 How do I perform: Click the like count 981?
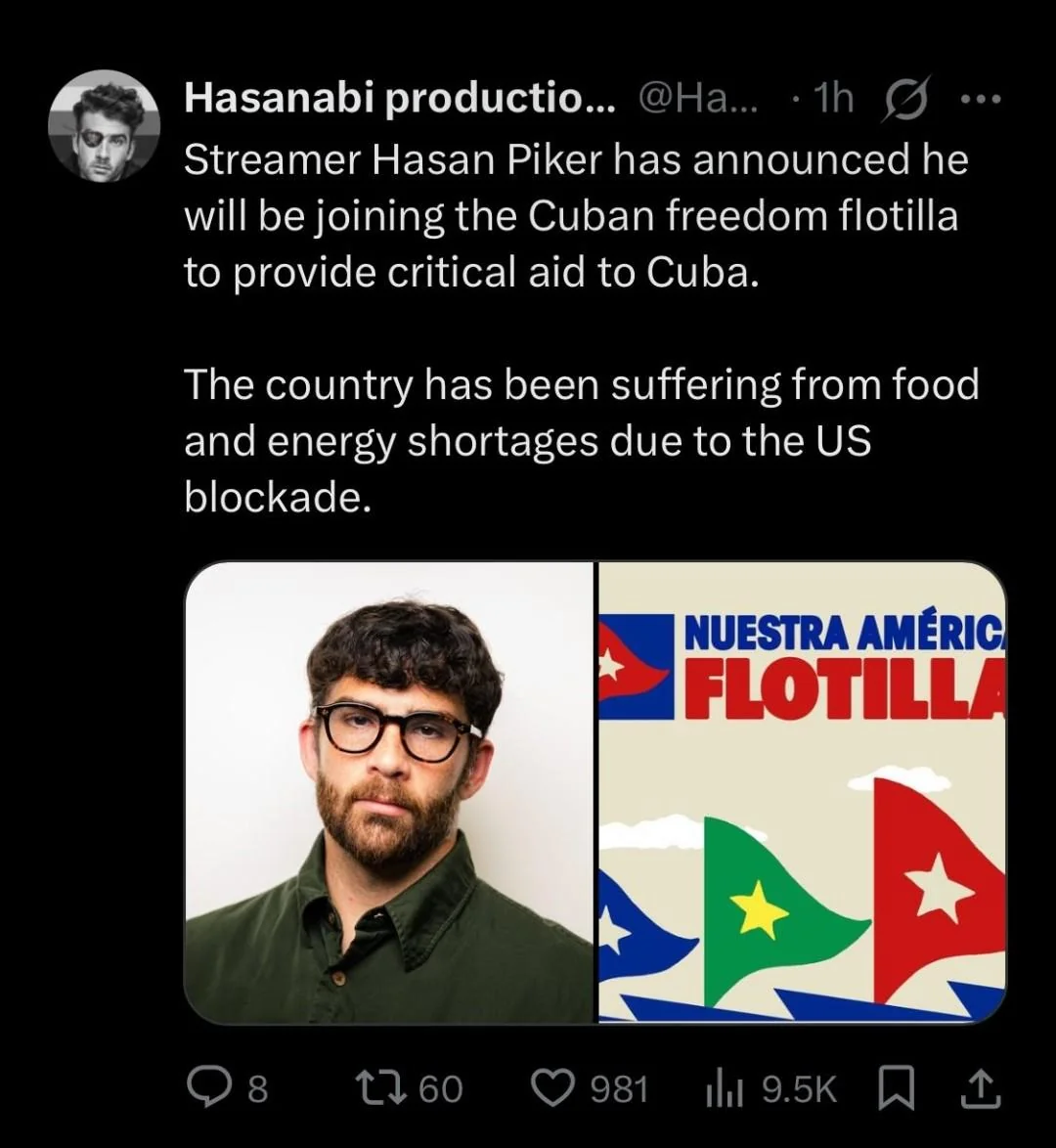click(619, 1088)
